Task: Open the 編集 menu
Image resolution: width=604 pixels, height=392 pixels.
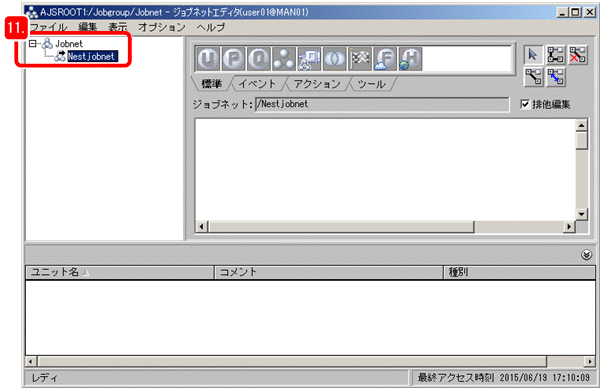Action: point(87,27)
